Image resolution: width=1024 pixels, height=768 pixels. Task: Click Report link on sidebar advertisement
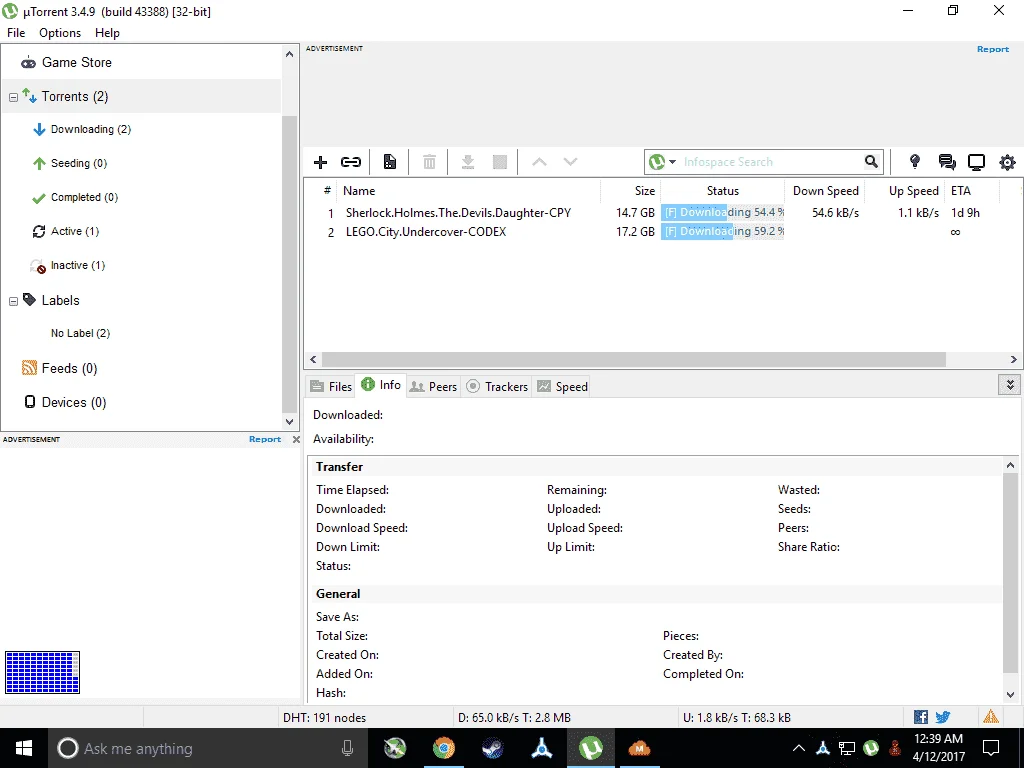point(264,440)
